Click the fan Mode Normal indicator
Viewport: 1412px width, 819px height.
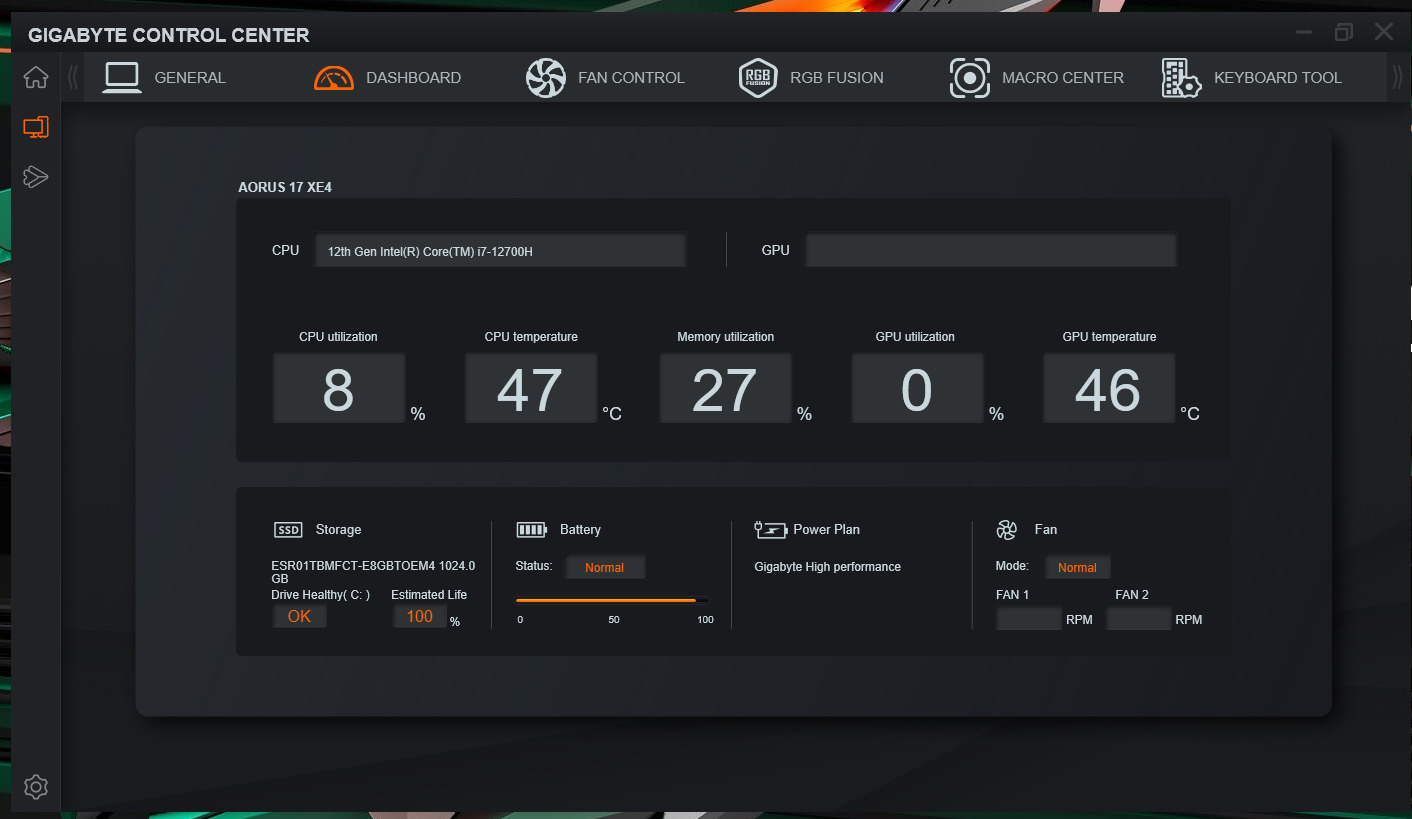tap(1078, 568)
